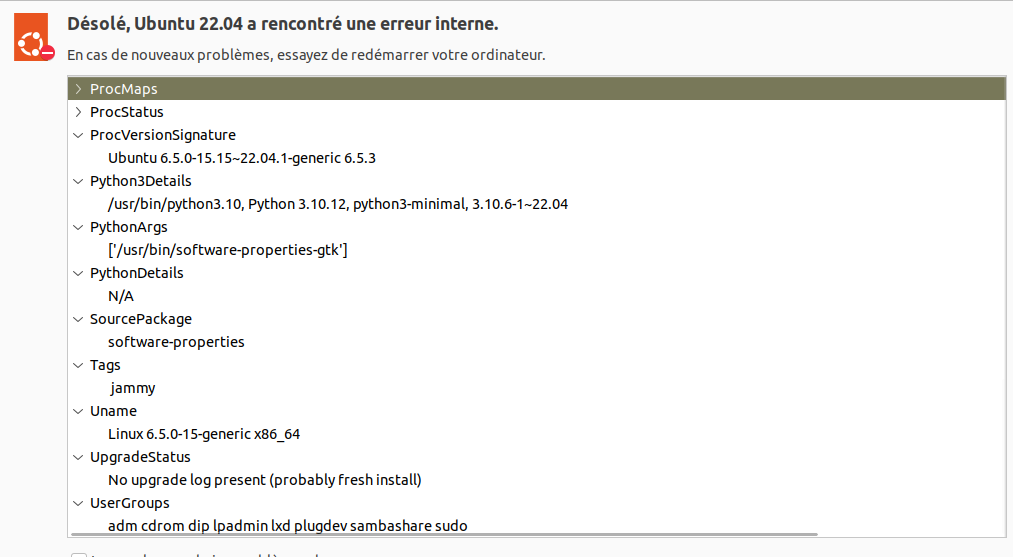Select the jammy tag row
Screen dimensions: 1013x557
[x=132, y=388]
